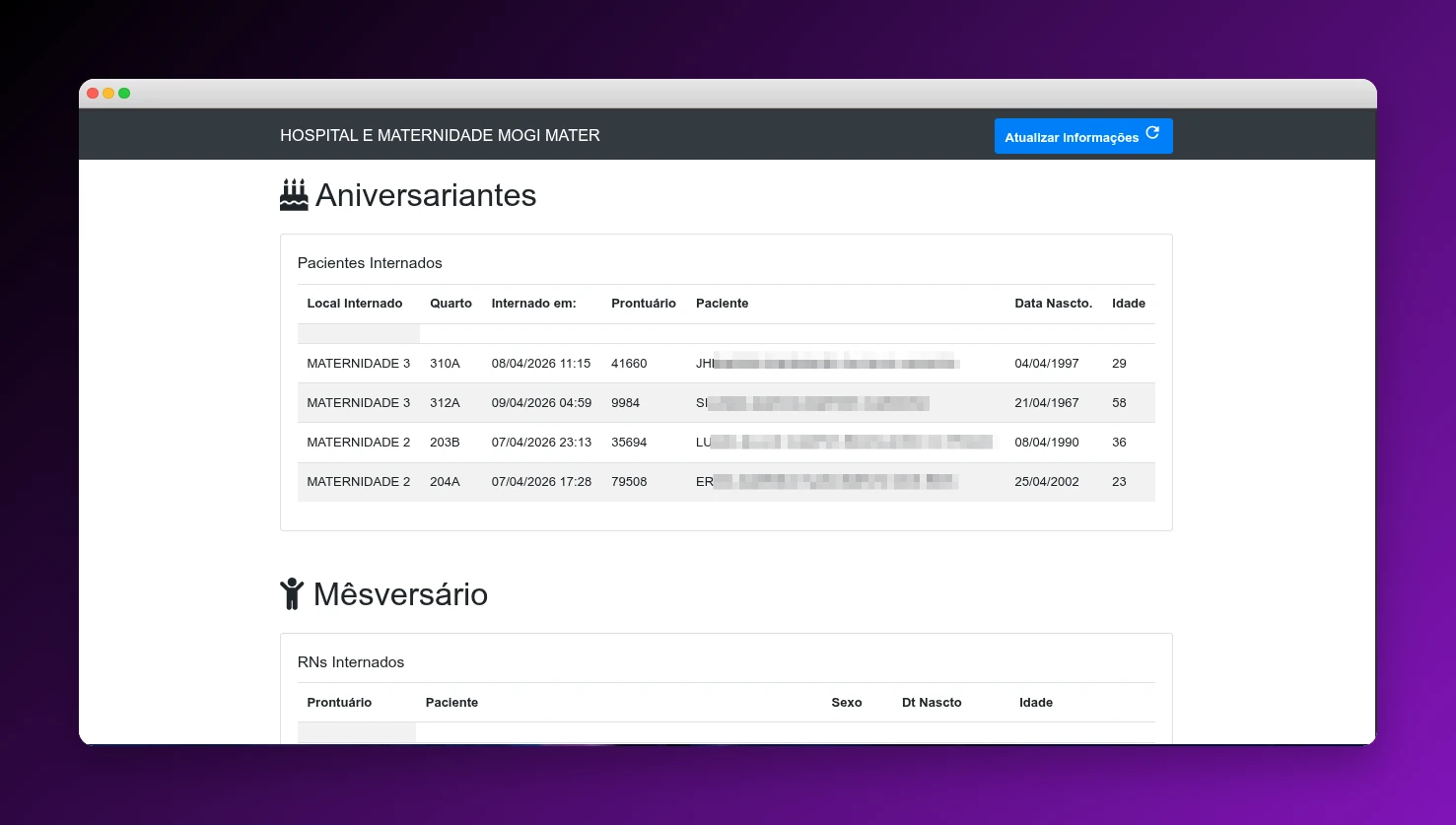Click room cell 203B

tap(445, 443)
